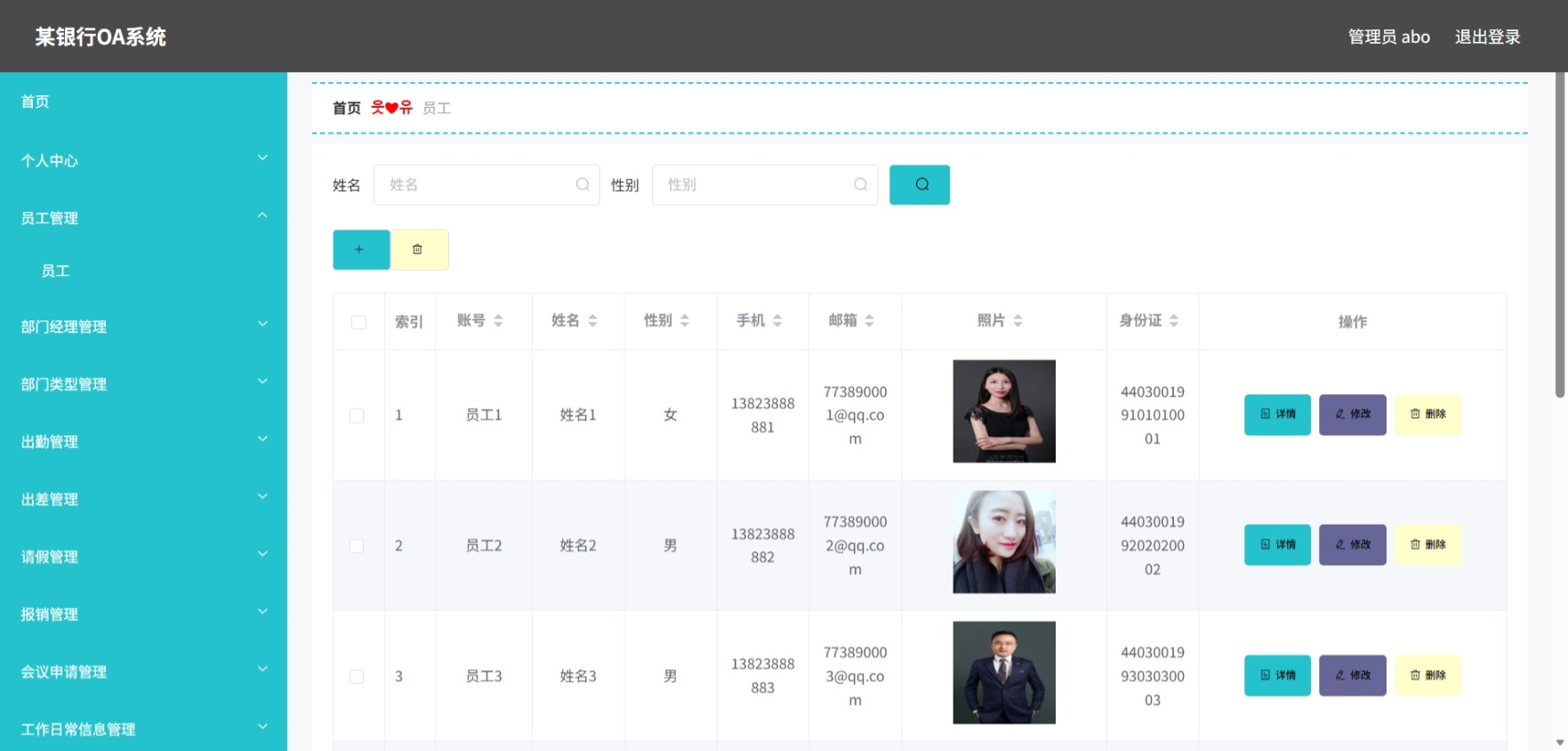Select checkbox for row 员工3
This screenshot has height=751, width=1568.
pos(357,676)
